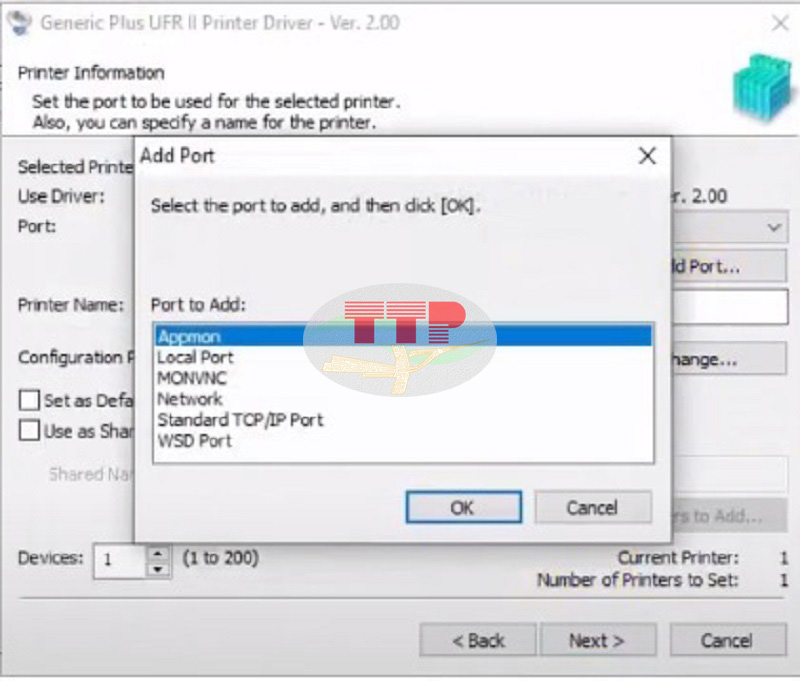This screenshot has height=681, width=800.
Task: Confirm Add Port dialog with OK
Action: pyautogui.click(x=464, y=508)
